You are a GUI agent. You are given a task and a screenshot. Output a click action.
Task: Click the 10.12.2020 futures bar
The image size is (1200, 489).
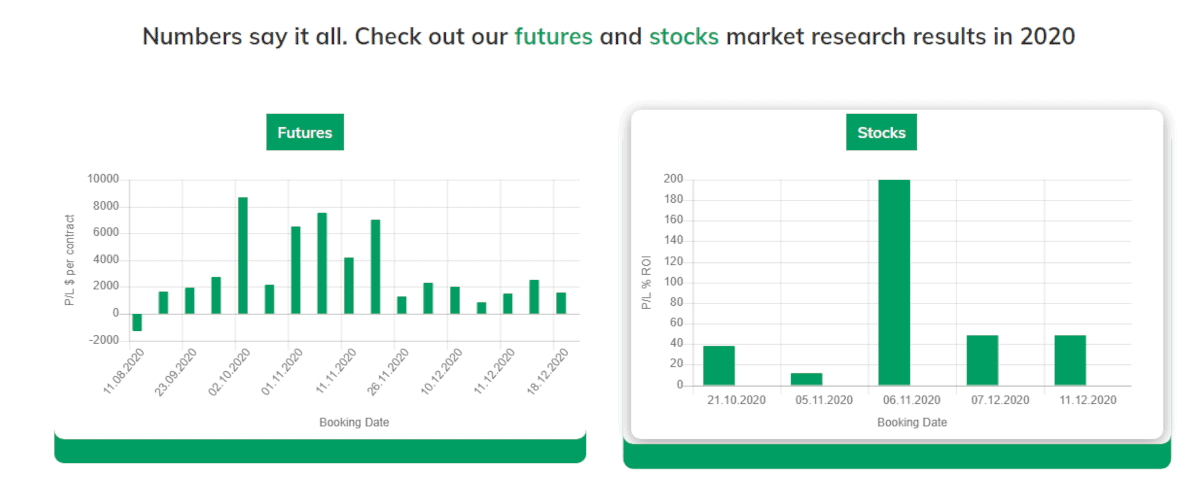point(455,300)
